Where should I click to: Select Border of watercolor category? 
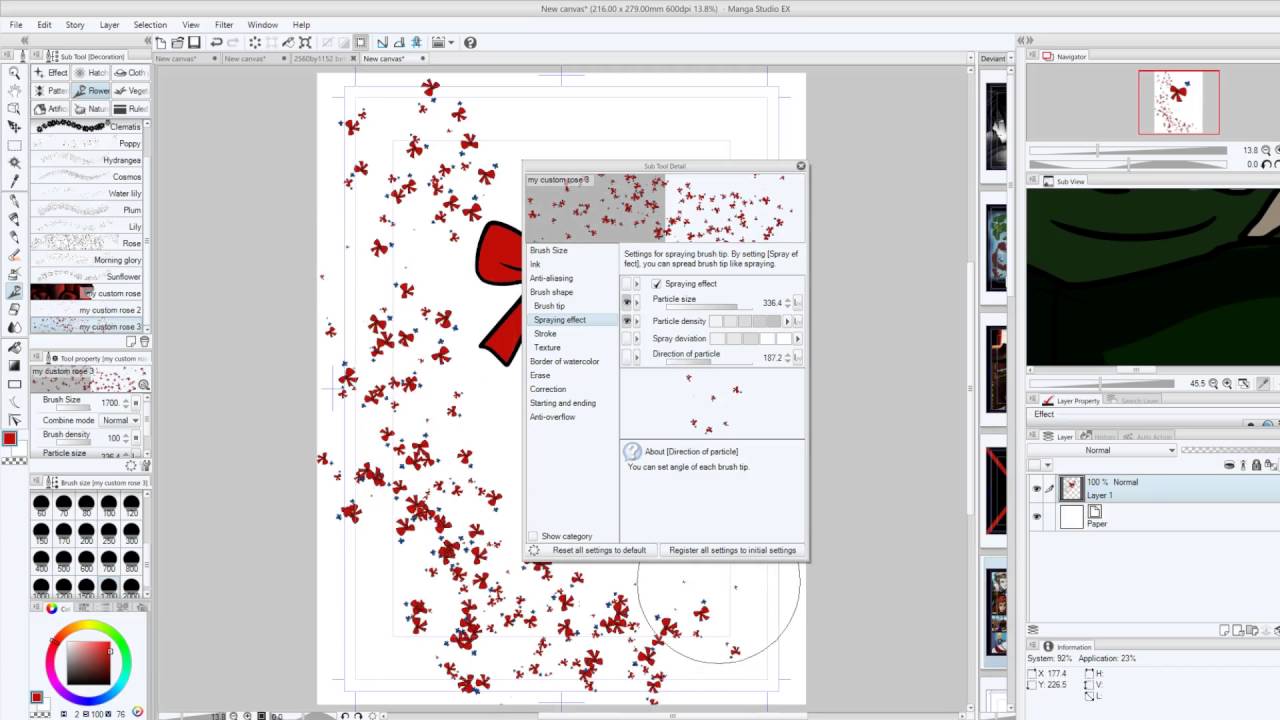[x=564, y=361]
